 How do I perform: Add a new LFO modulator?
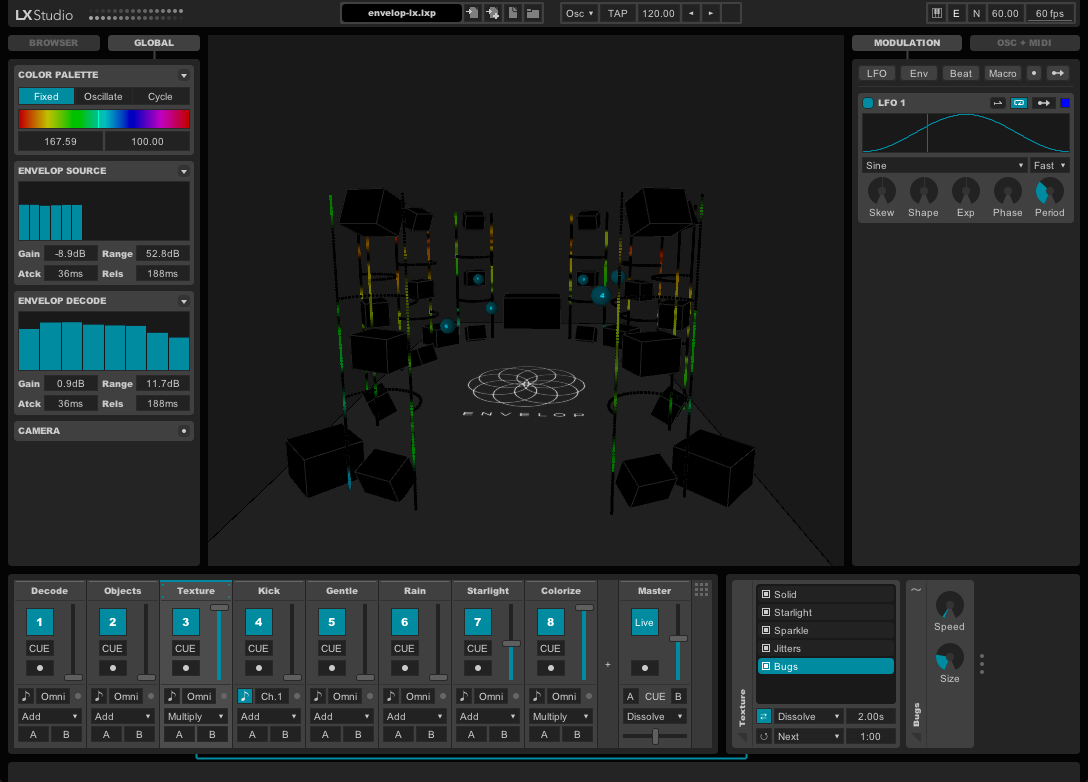tap(876, 73)
